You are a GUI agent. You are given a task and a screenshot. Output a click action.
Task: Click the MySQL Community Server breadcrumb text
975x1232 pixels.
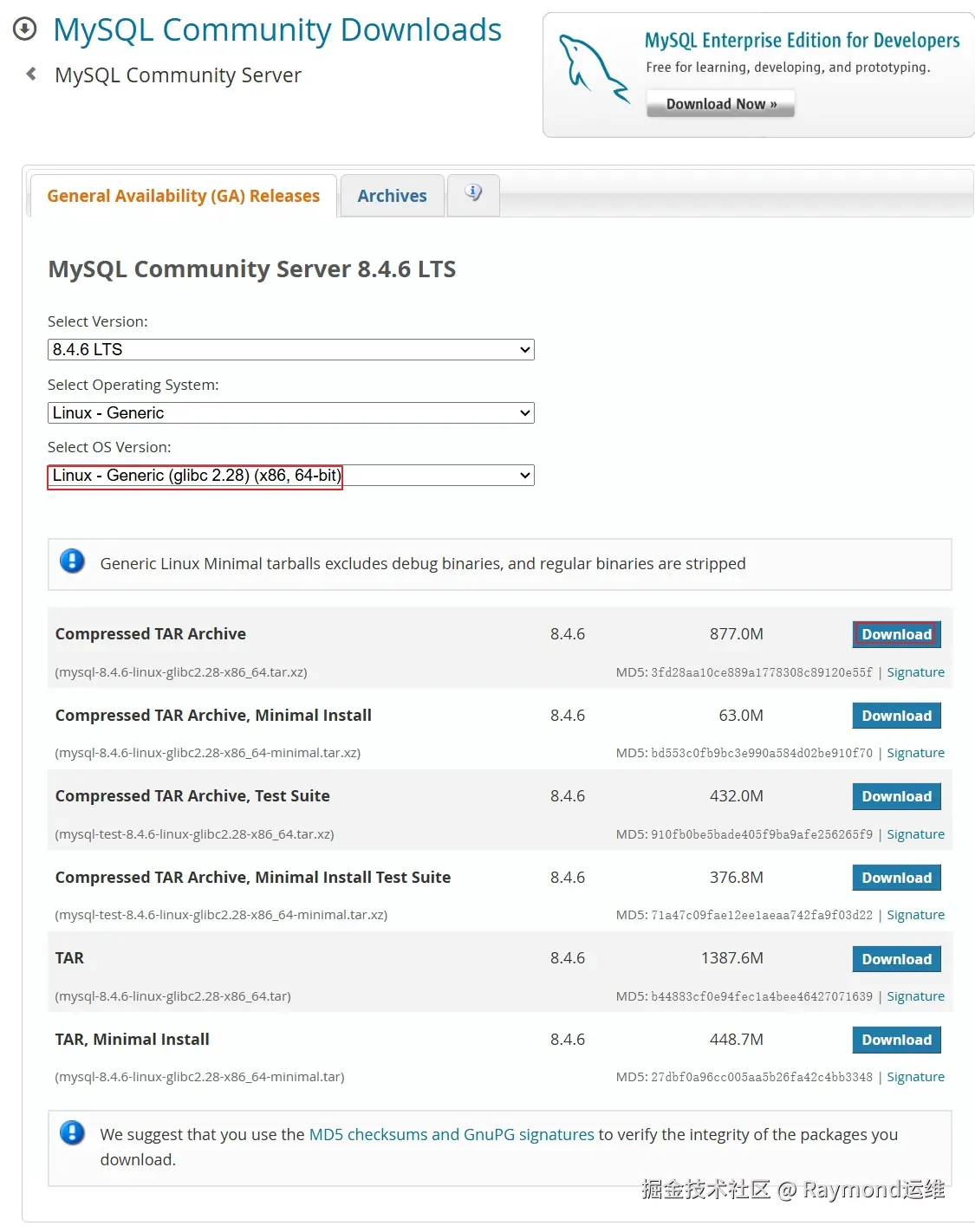(x=178, y=75)
